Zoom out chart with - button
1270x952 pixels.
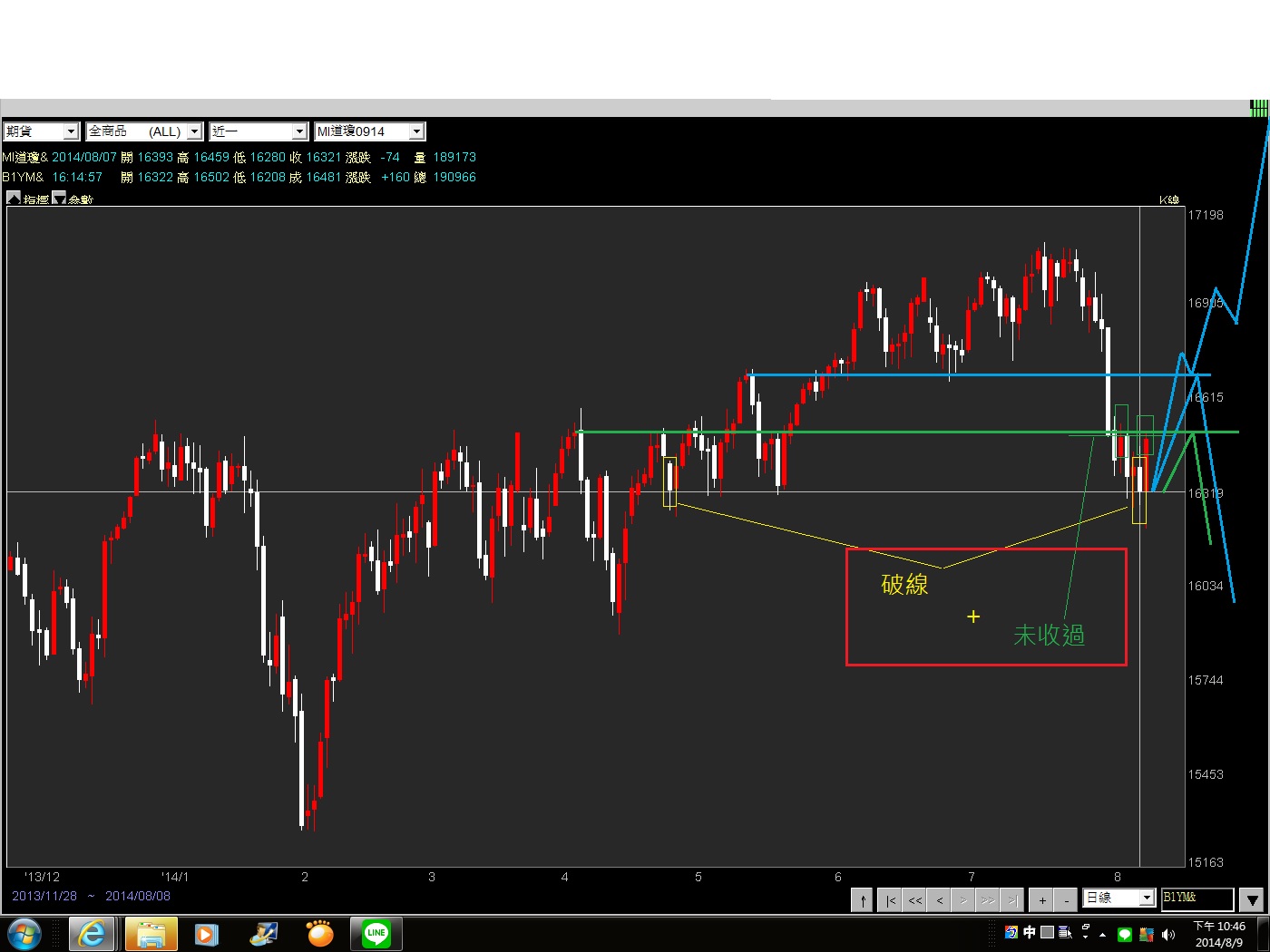[1067, 899]
